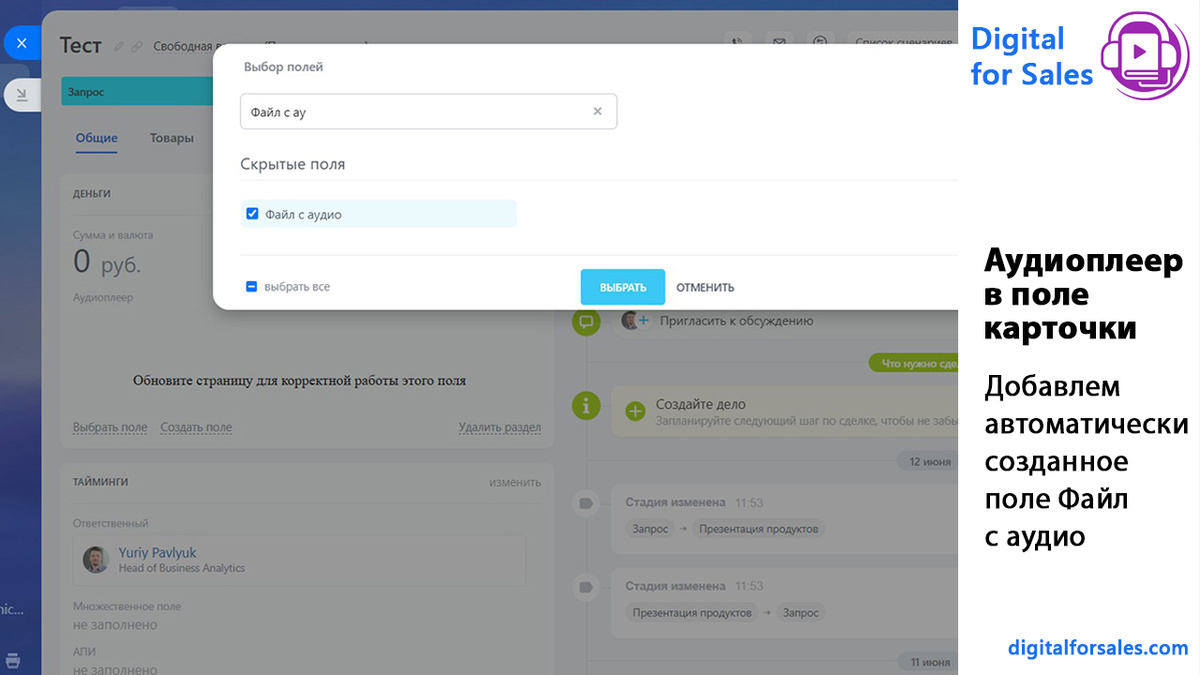Click 'Пригласить к обсуждению'
1200x675 pixels.
tap(735, 321)
